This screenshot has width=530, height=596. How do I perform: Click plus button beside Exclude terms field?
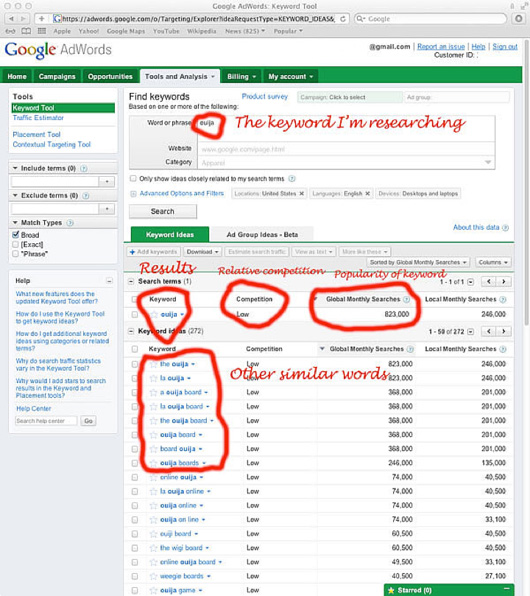pos(107,209)
